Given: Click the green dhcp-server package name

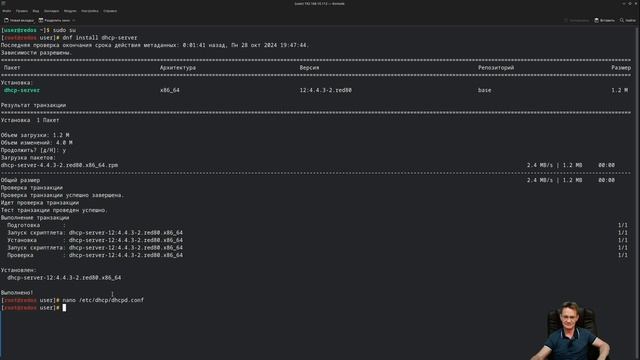Looking at the screenshot, I should click(22, 90).
